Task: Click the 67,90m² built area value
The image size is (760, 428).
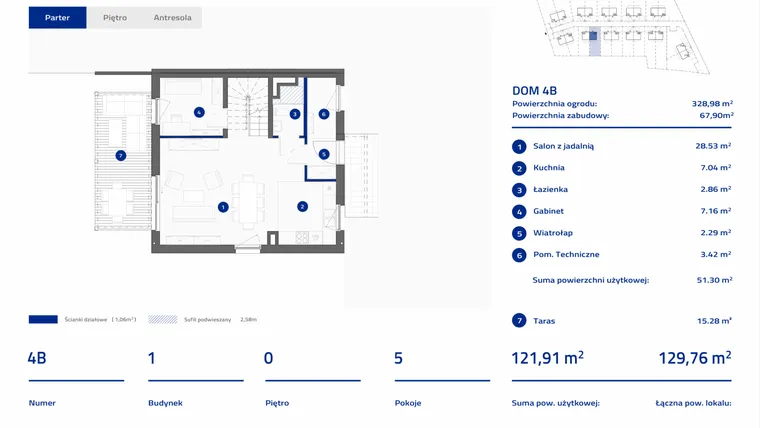Action: (716, 115)
